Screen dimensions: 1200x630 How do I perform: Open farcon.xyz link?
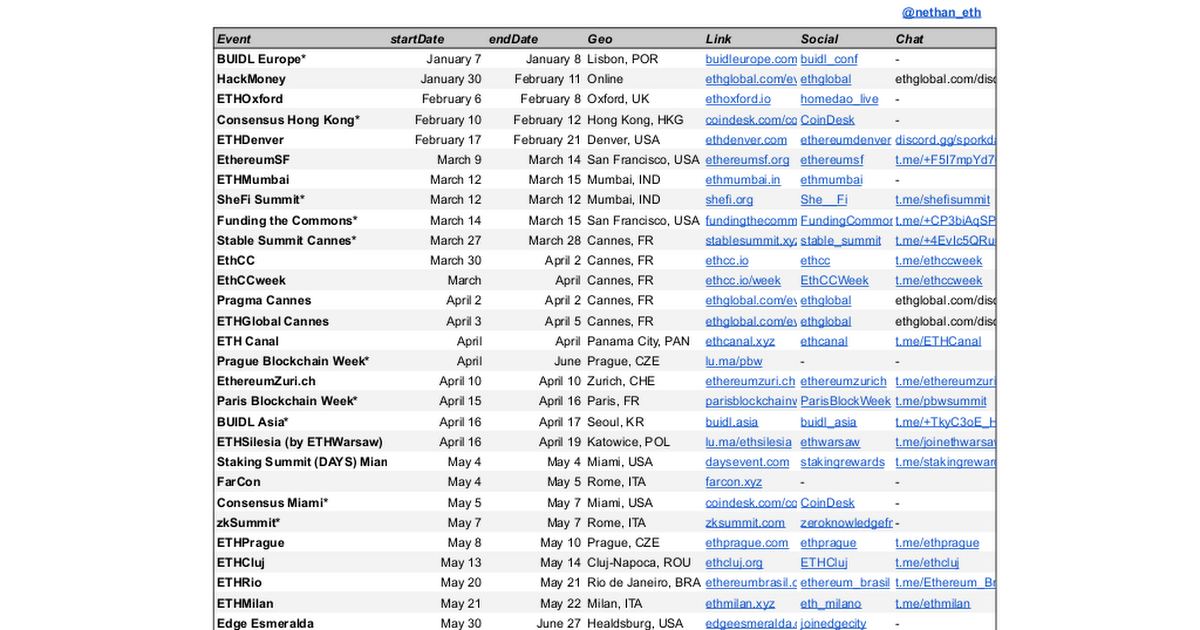pos(733,482)
